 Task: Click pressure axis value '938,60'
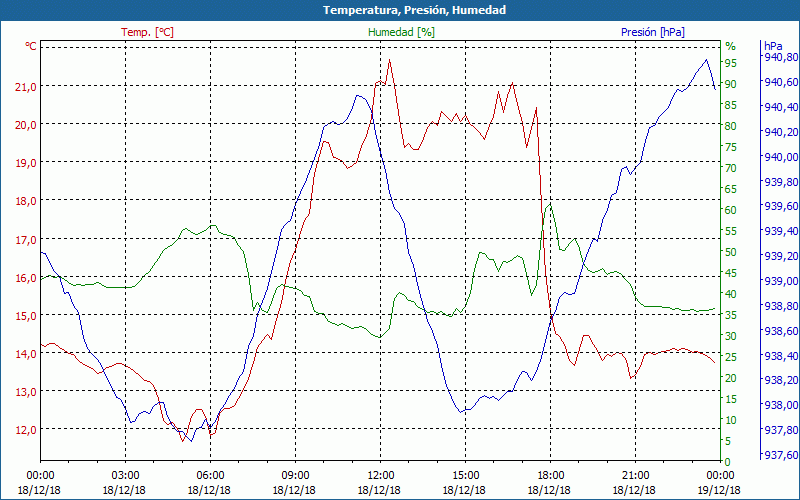[x=782, y=331]
